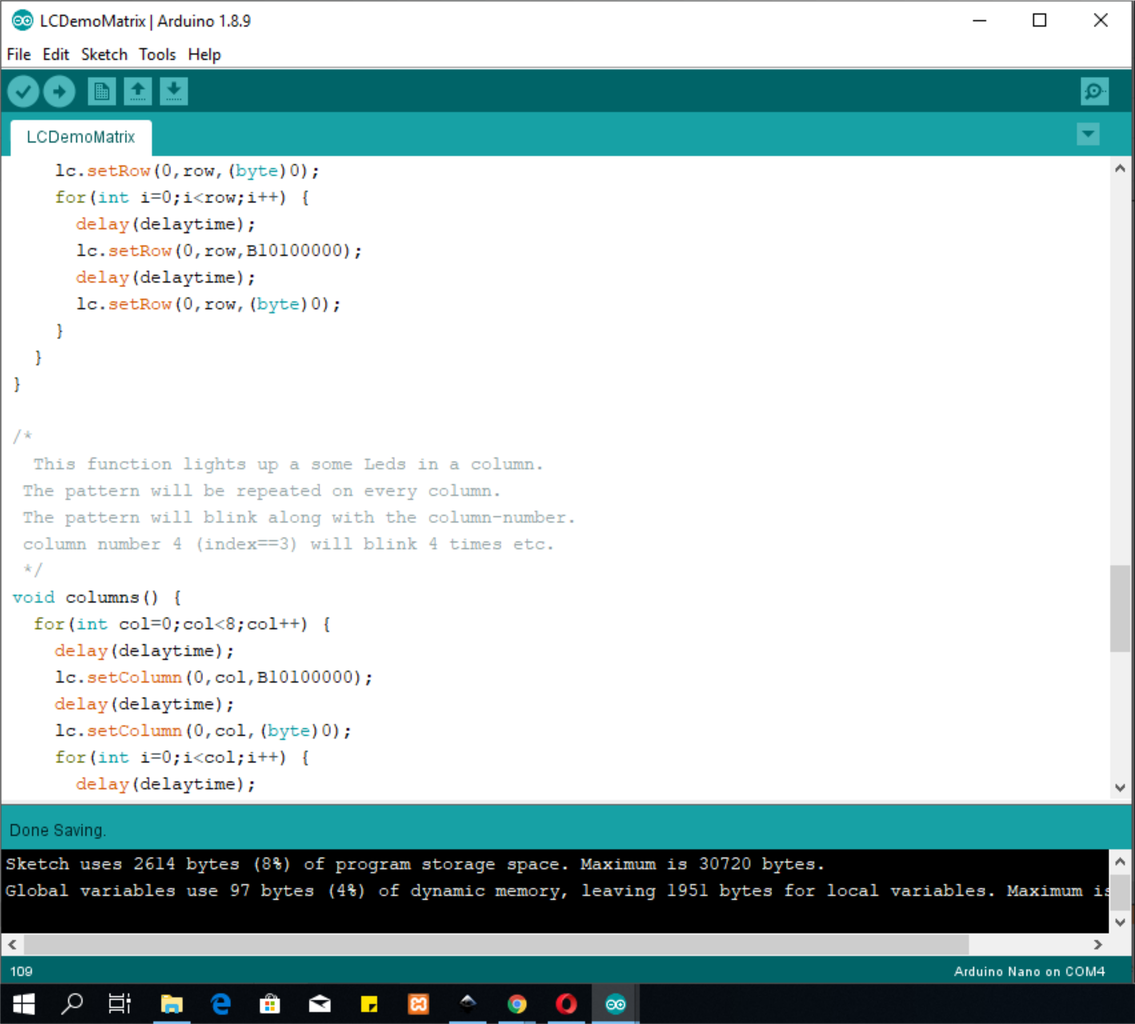Image resolution: width=1135 pixels, height=1024 pixels.
Task: Open File Explorer from the taskbar
Action: coord(172,1004)
